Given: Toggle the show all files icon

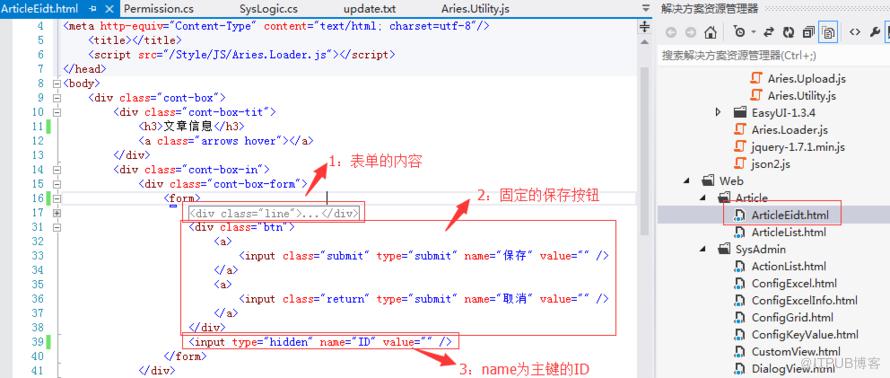Looking at the screenshot, I should 828,33.
